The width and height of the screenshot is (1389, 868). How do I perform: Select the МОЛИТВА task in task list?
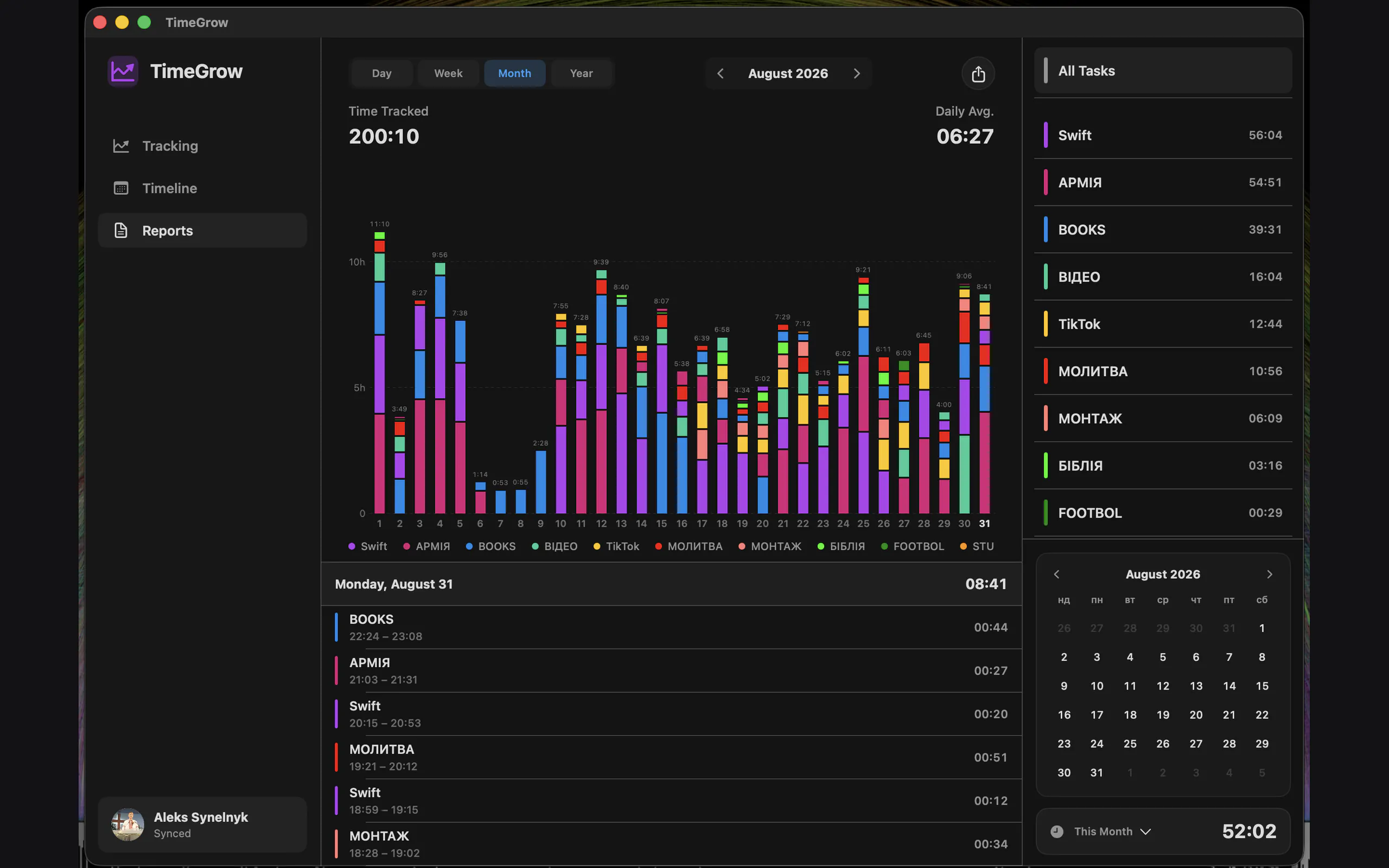coord(1163,371)
